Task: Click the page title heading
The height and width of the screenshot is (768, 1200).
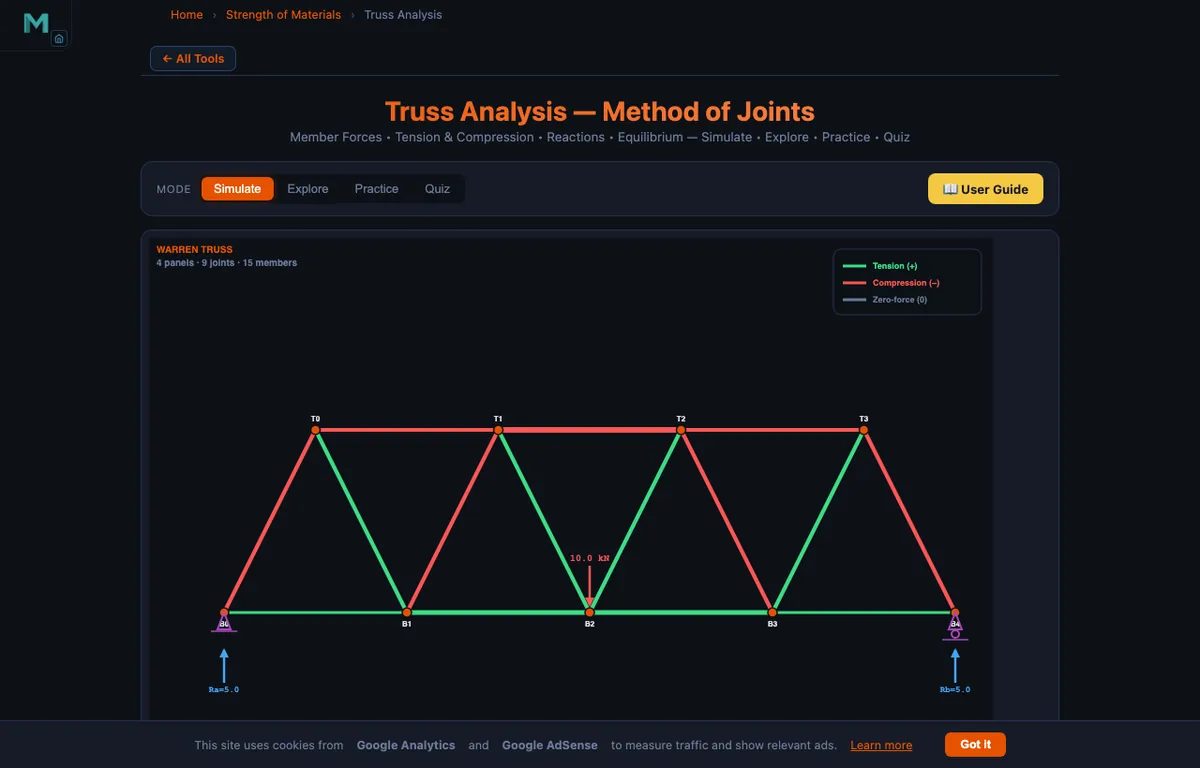Action: (x=600, y=111)
